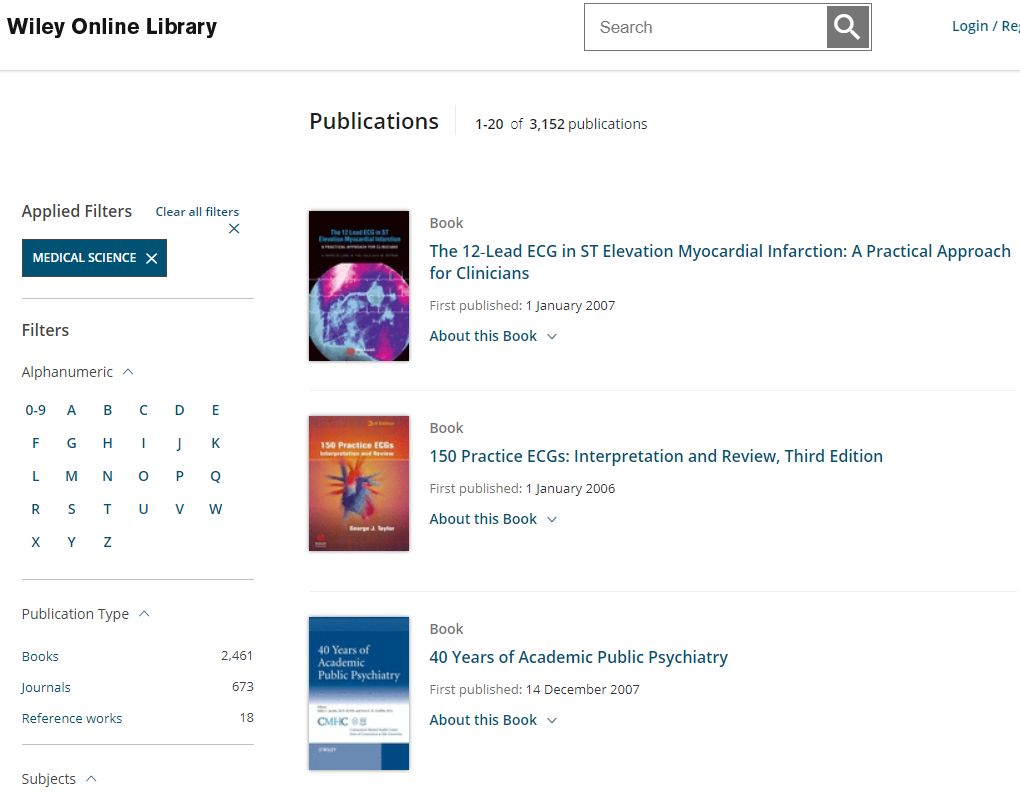Collapse the Publication Type section
1020x795 pixels.
144,614
